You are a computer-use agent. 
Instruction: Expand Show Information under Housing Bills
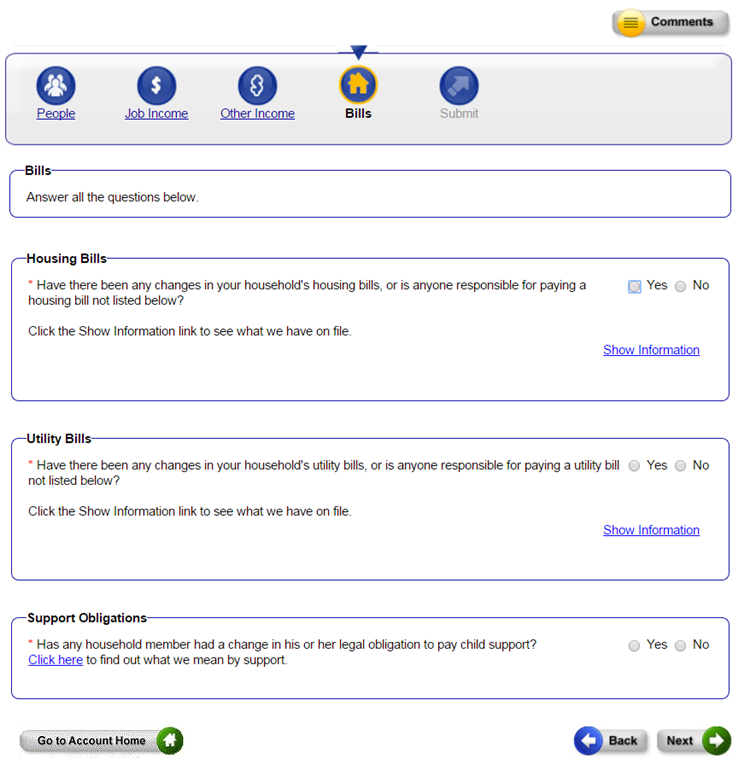[651, 350]
